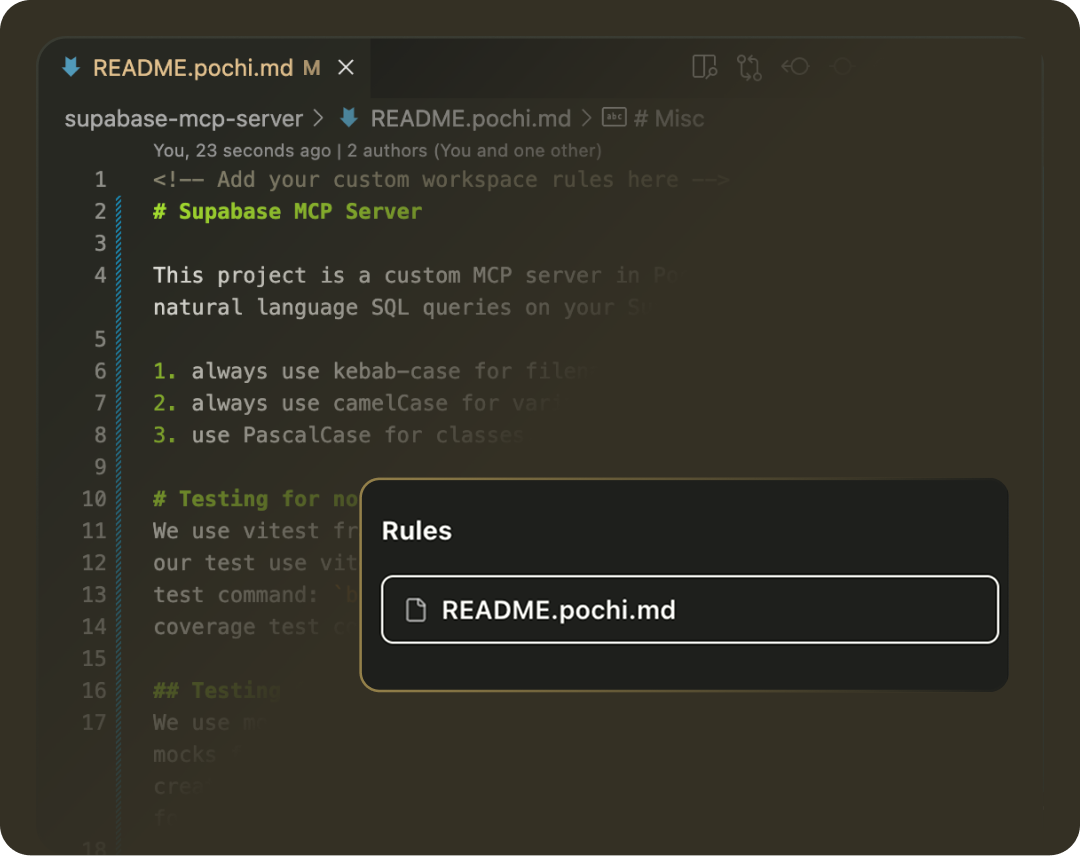
Task: Click the '# Supabase MCP Server' heading line
Action: click(x=287, y=212)
